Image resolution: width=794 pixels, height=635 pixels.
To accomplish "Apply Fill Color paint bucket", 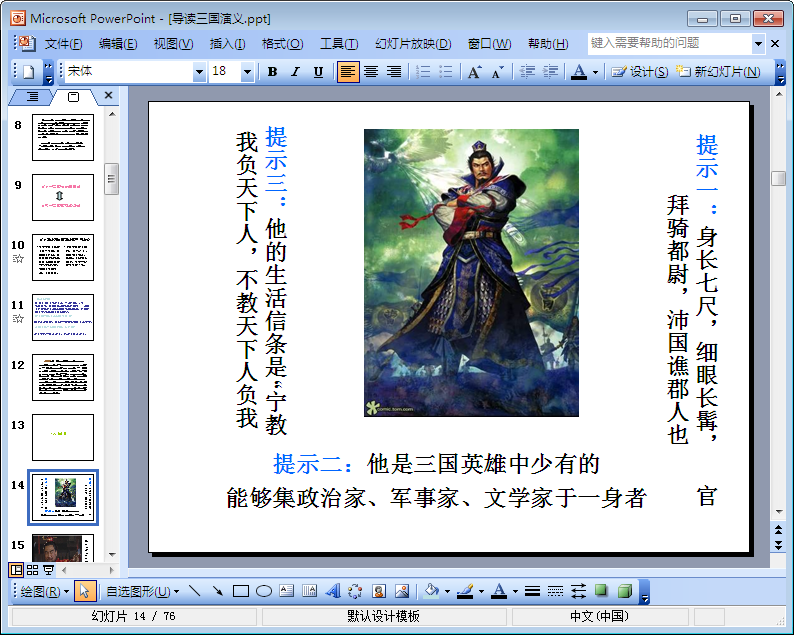I will 431,591.
